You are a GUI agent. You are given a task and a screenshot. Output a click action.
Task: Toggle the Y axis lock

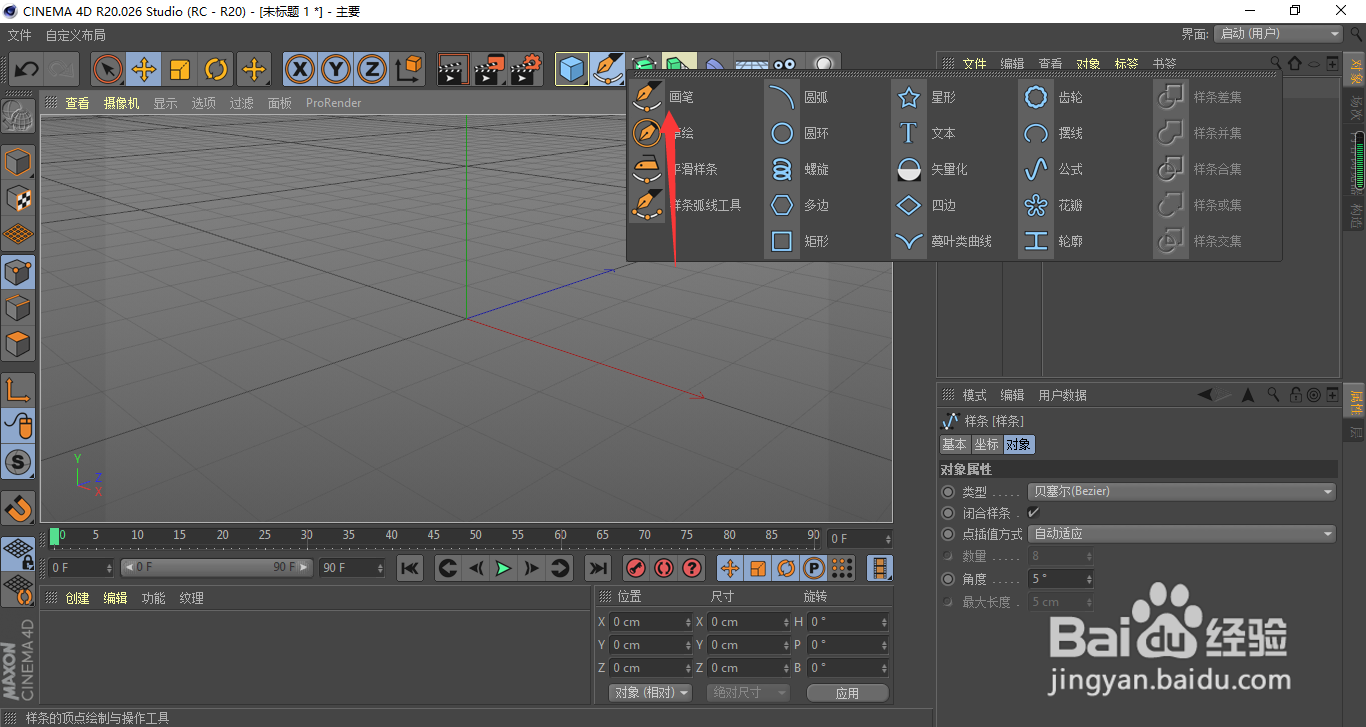(x=336, y=69)
